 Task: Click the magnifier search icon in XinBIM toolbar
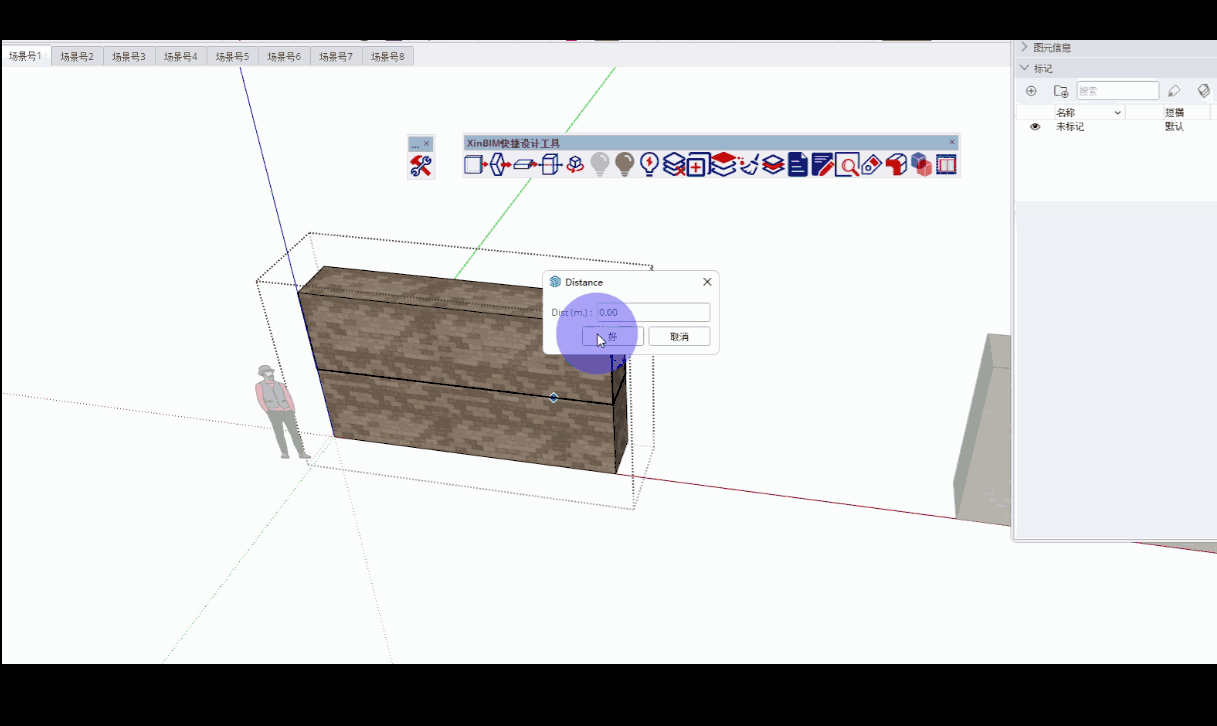coord(847,165)
